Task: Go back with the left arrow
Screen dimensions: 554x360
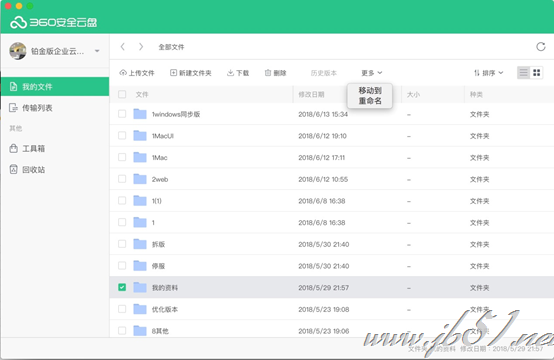Action: click(x=123, y=47)
